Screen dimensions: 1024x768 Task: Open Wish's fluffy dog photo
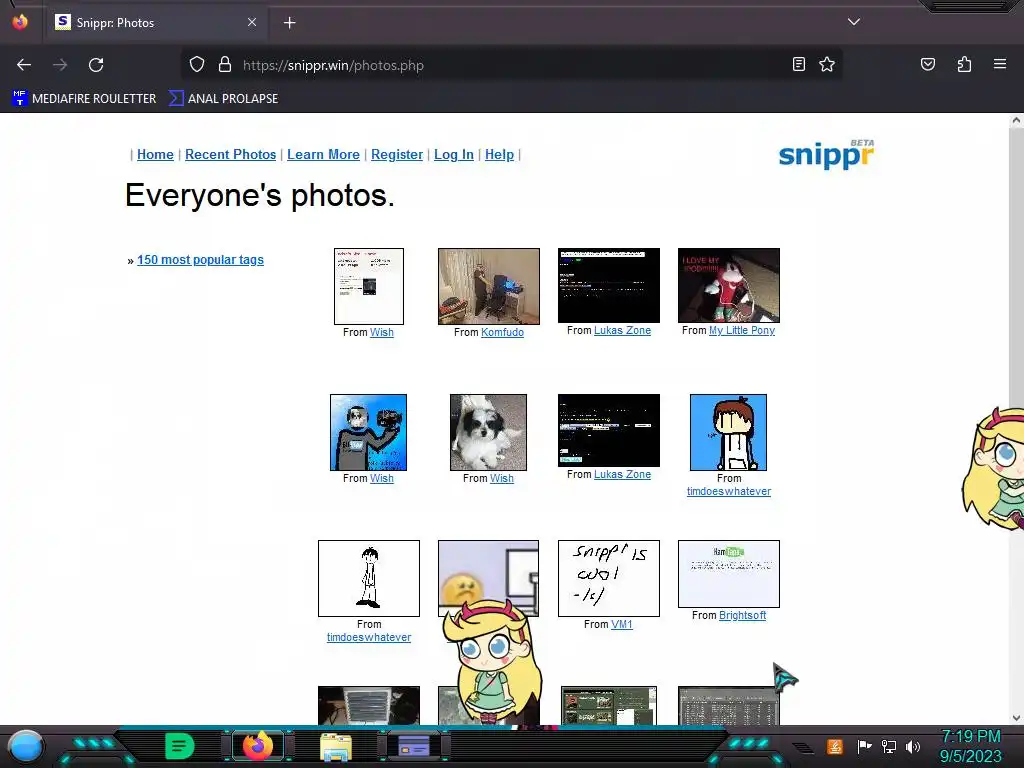(488, 432)
